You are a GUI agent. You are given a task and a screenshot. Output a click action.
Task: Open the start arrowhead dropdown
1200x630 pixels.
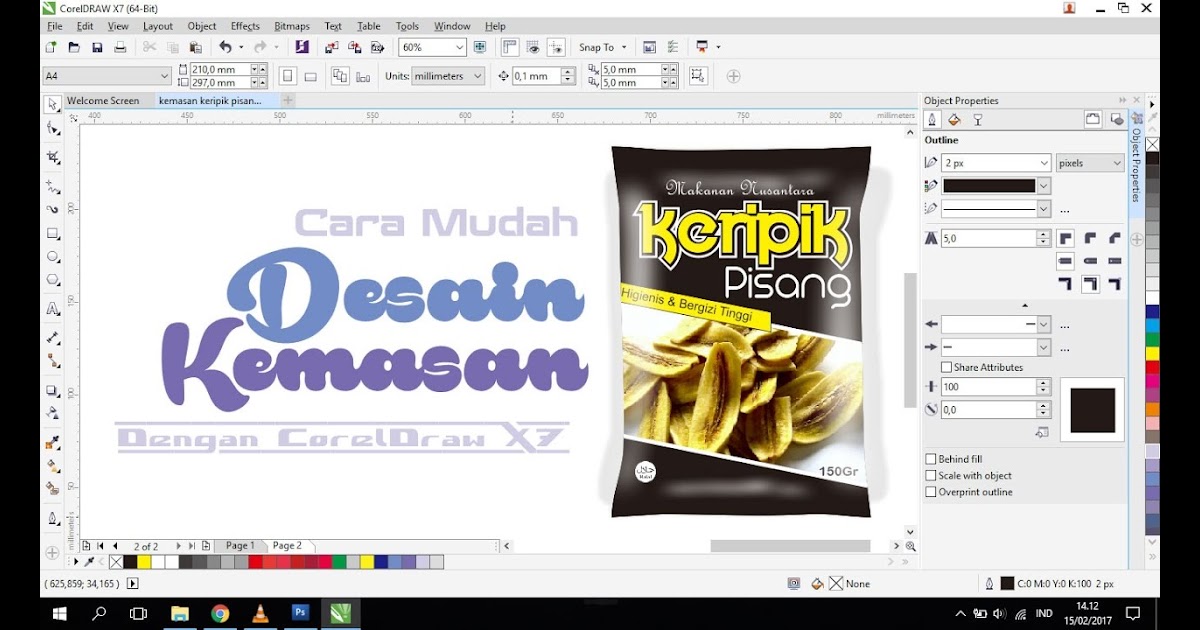click(1044, 325)
